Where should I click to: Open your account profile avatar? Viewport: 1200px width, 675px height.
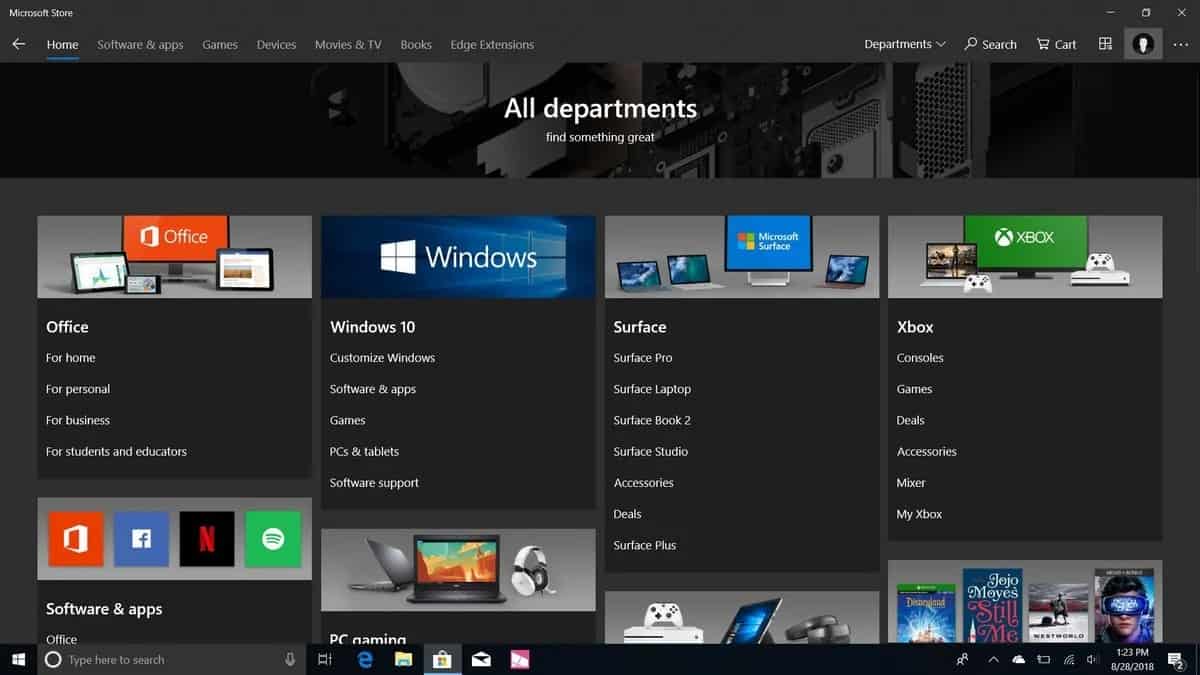point(1143,43)
